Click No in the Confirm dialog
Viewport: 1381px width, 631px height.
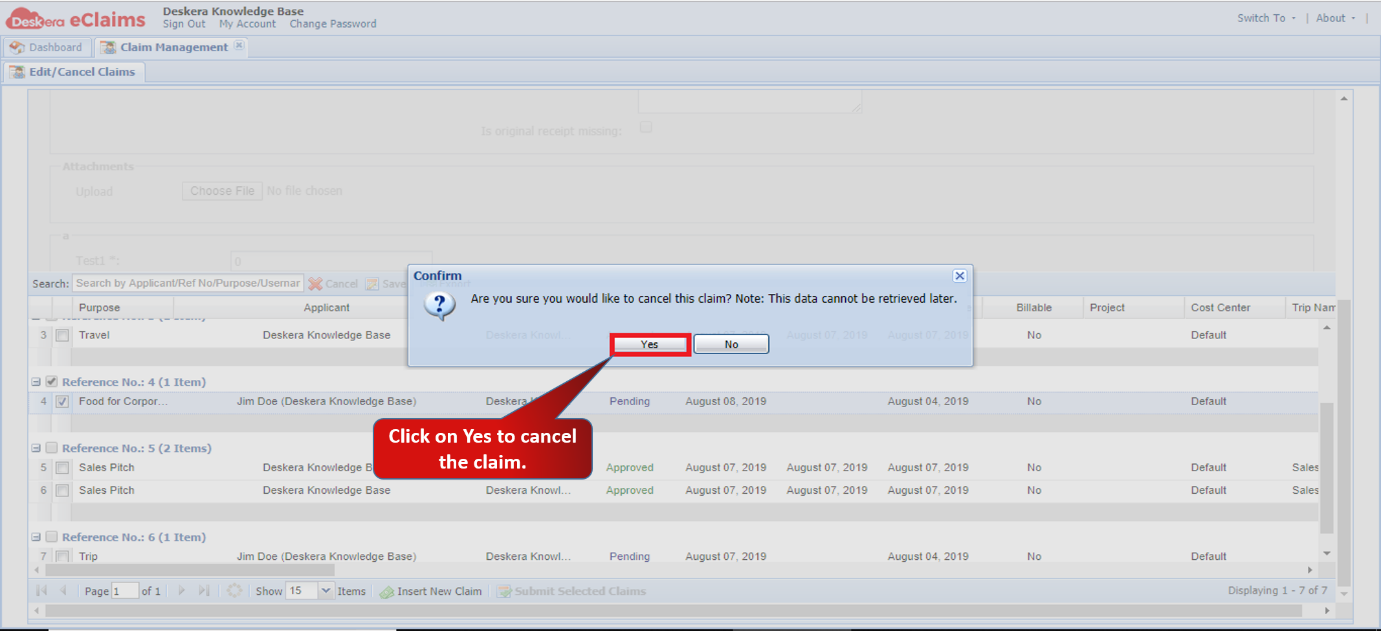pyautogui.click(x=731, y=344)
